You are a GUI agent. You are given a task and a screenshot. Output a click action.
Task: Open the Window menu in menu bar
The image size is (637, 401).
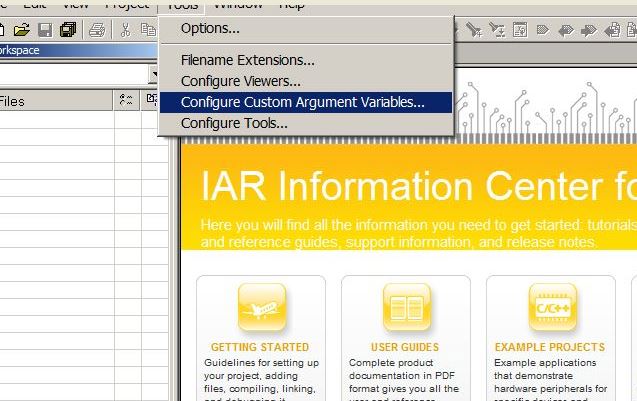pyautogui.click(x=238, y=5)
